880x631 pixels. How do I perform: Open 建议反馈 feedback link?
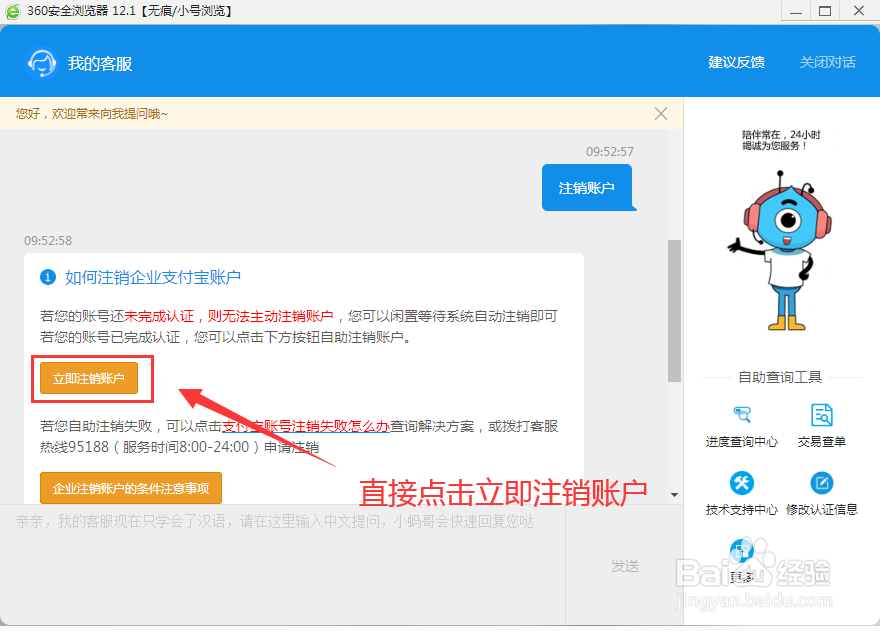coord(736,62)
